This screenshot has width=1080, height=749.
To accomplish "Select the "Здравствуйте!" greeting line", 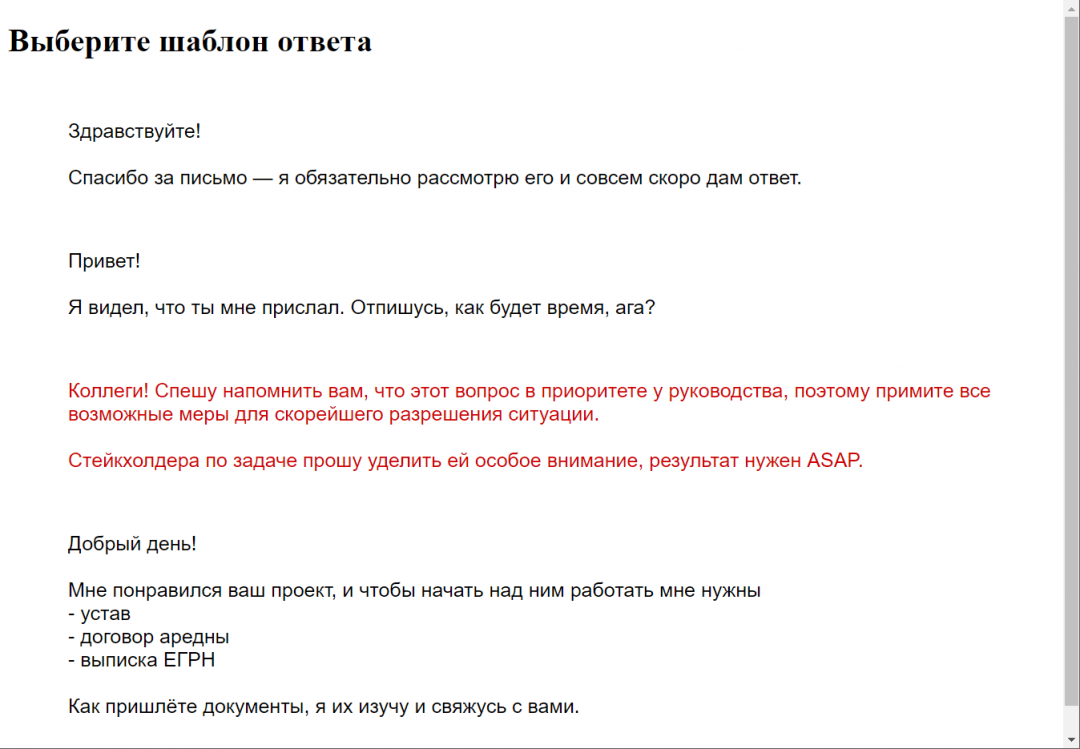I will pyautogui.click(x=134, y=131).
